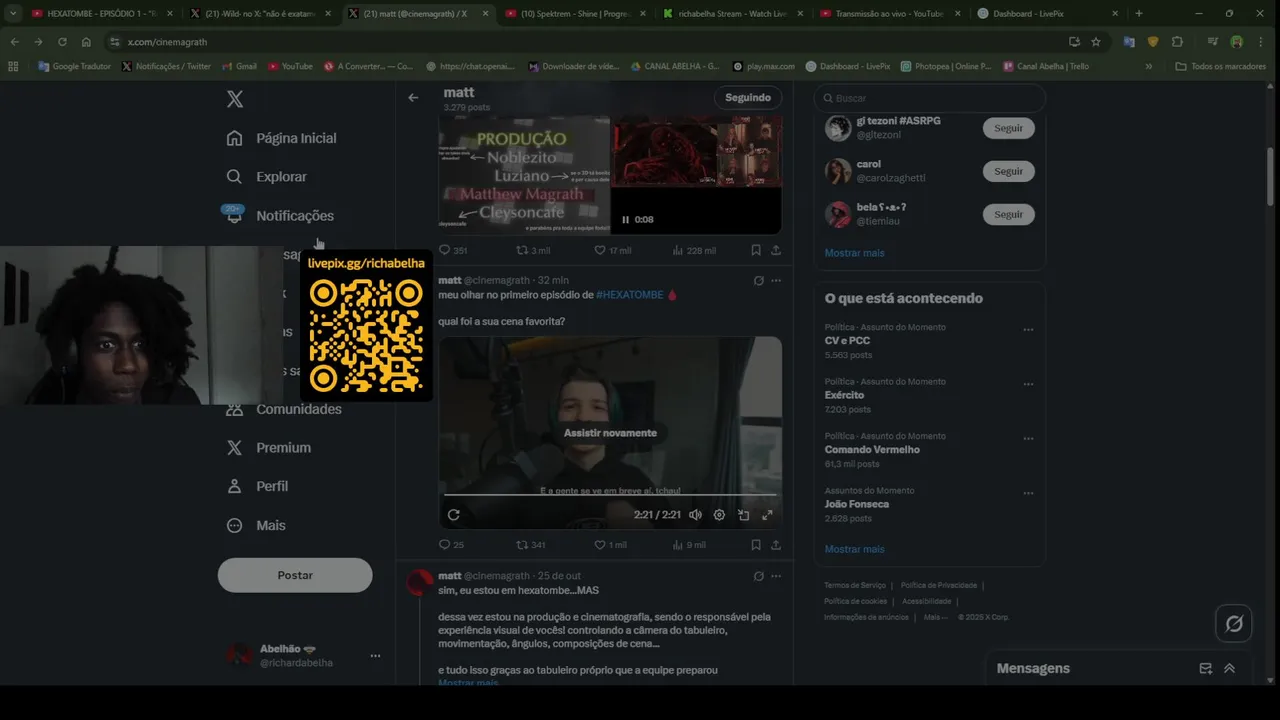
Task: Open Premium in the sidebar
Action: 268,448
